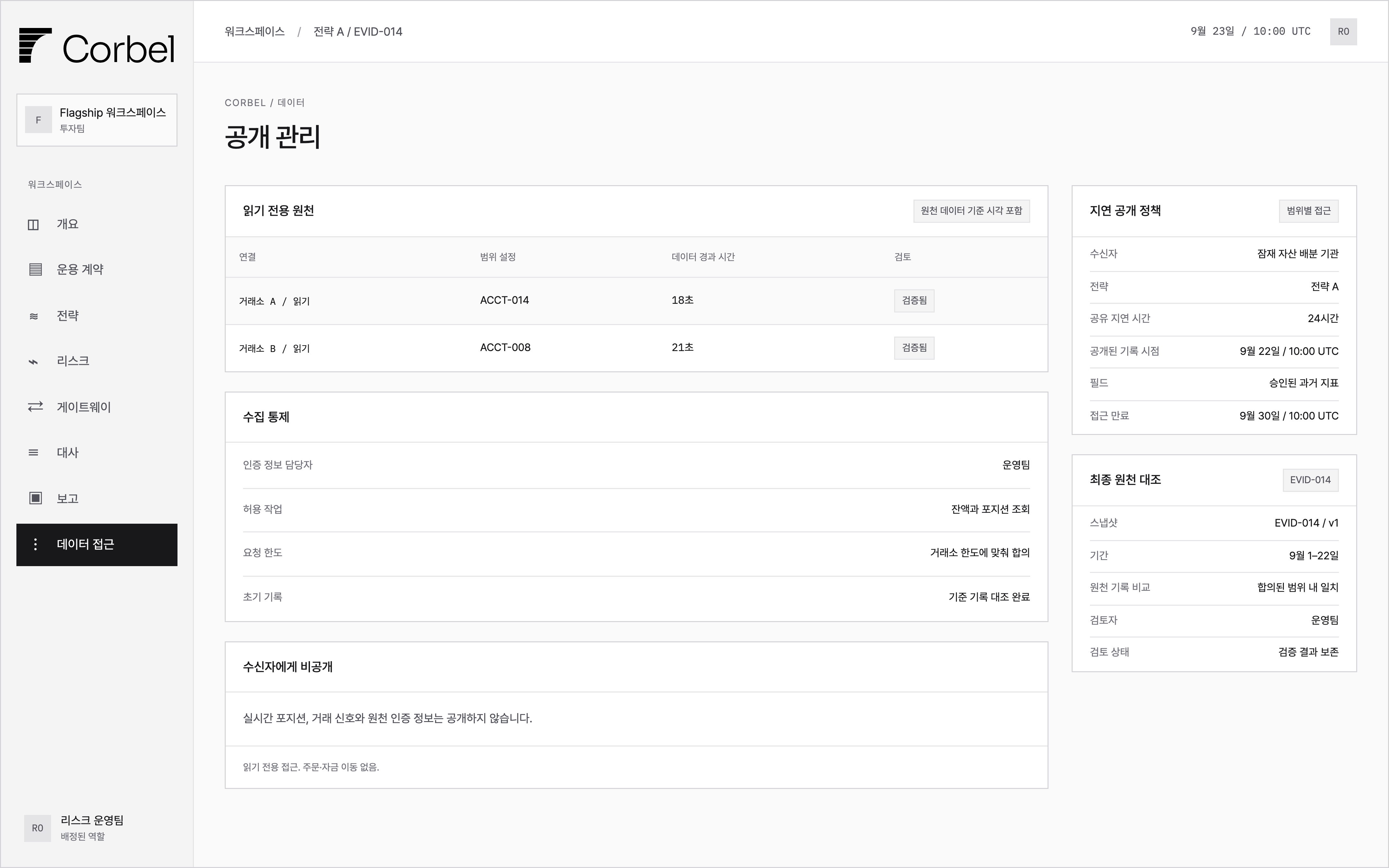The image size is (1389, 868).
Task: Click the 게이트웨이 arrows icon
Action: tap(35, 406)
